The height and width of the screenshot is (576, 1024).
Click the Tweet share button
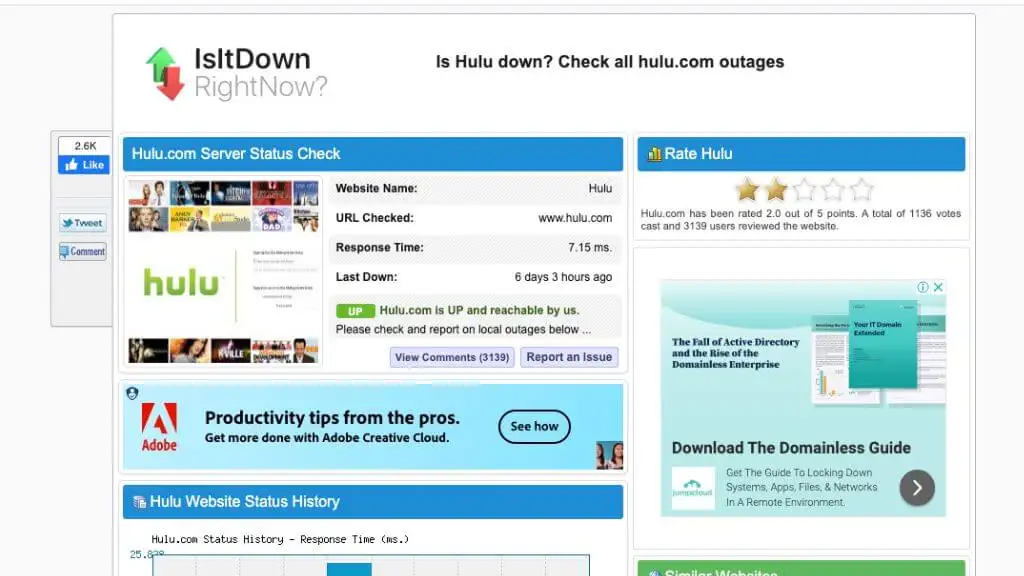click(x=83, y=223)
